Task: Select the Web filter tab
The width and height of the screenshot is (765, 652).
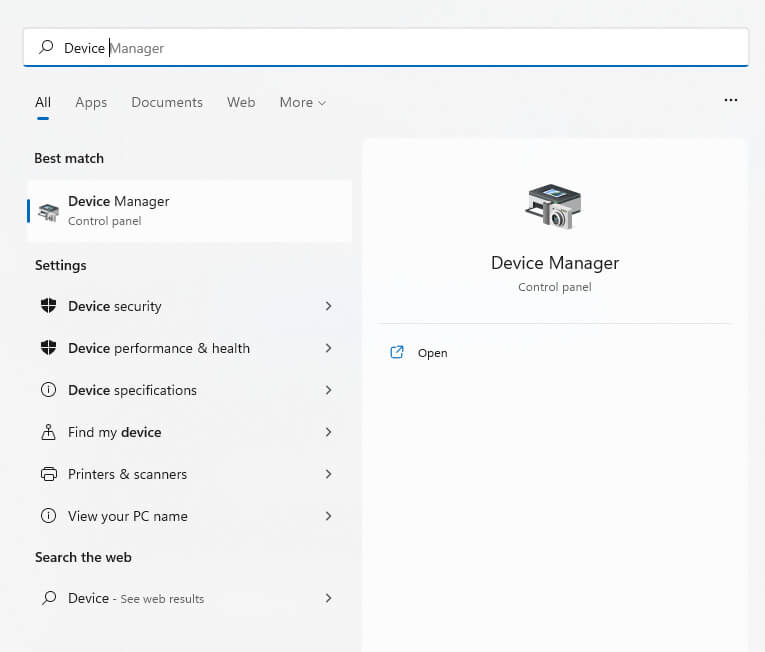Action: pyautogui.click(x=241, y=102)
